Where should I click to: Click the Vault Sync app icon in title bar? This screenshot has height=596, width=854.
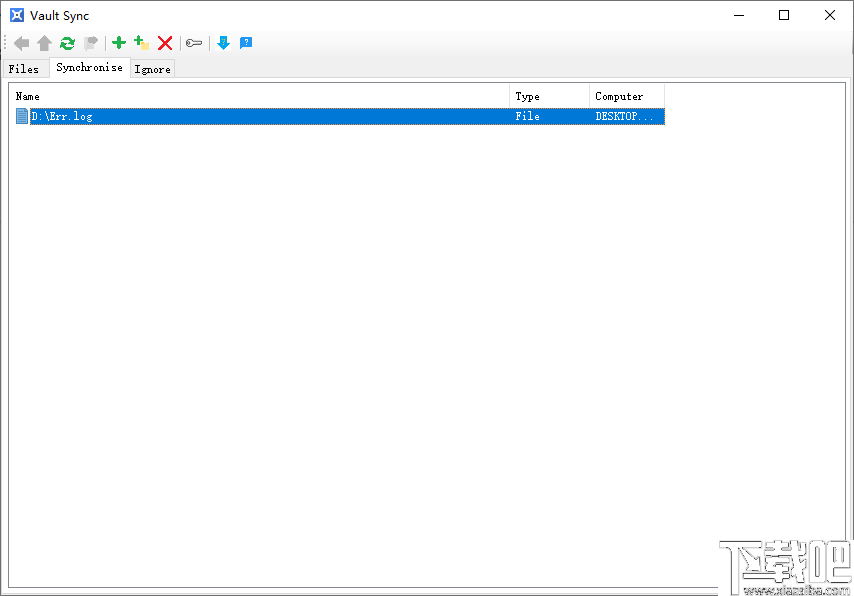pos(17,15)
